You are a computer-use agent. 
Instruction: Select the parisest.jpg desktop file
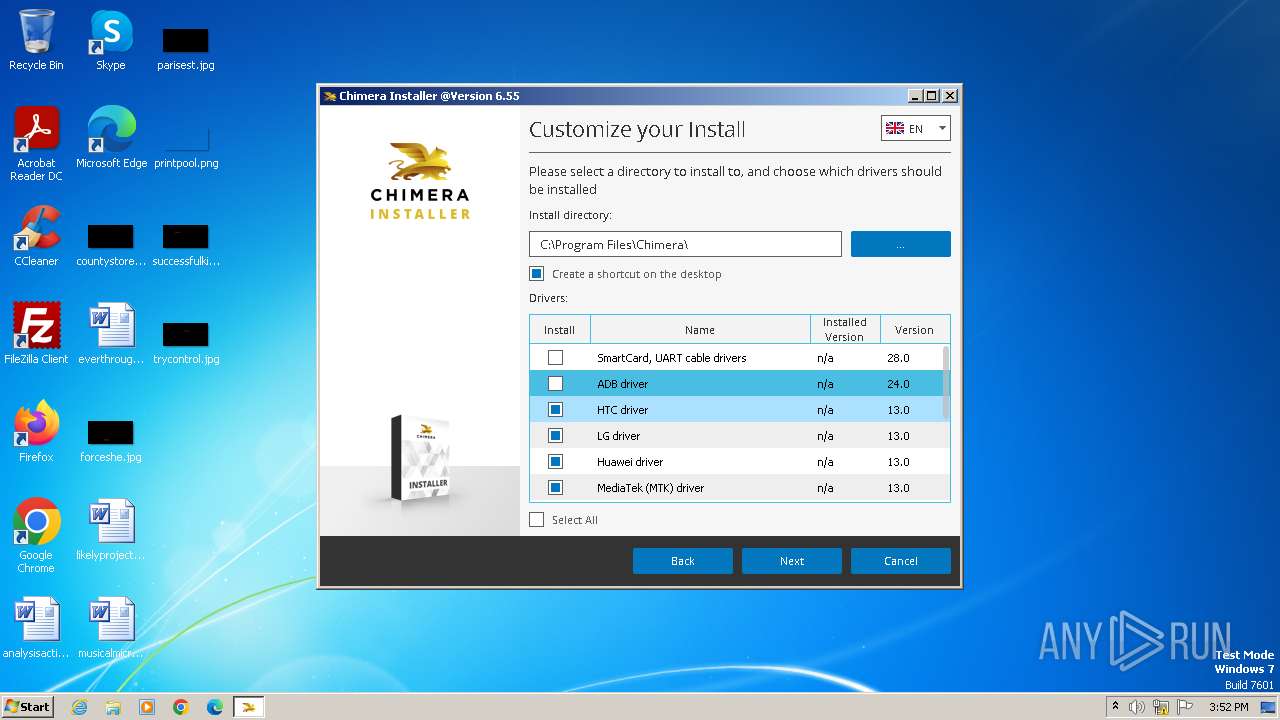[186, 48]
